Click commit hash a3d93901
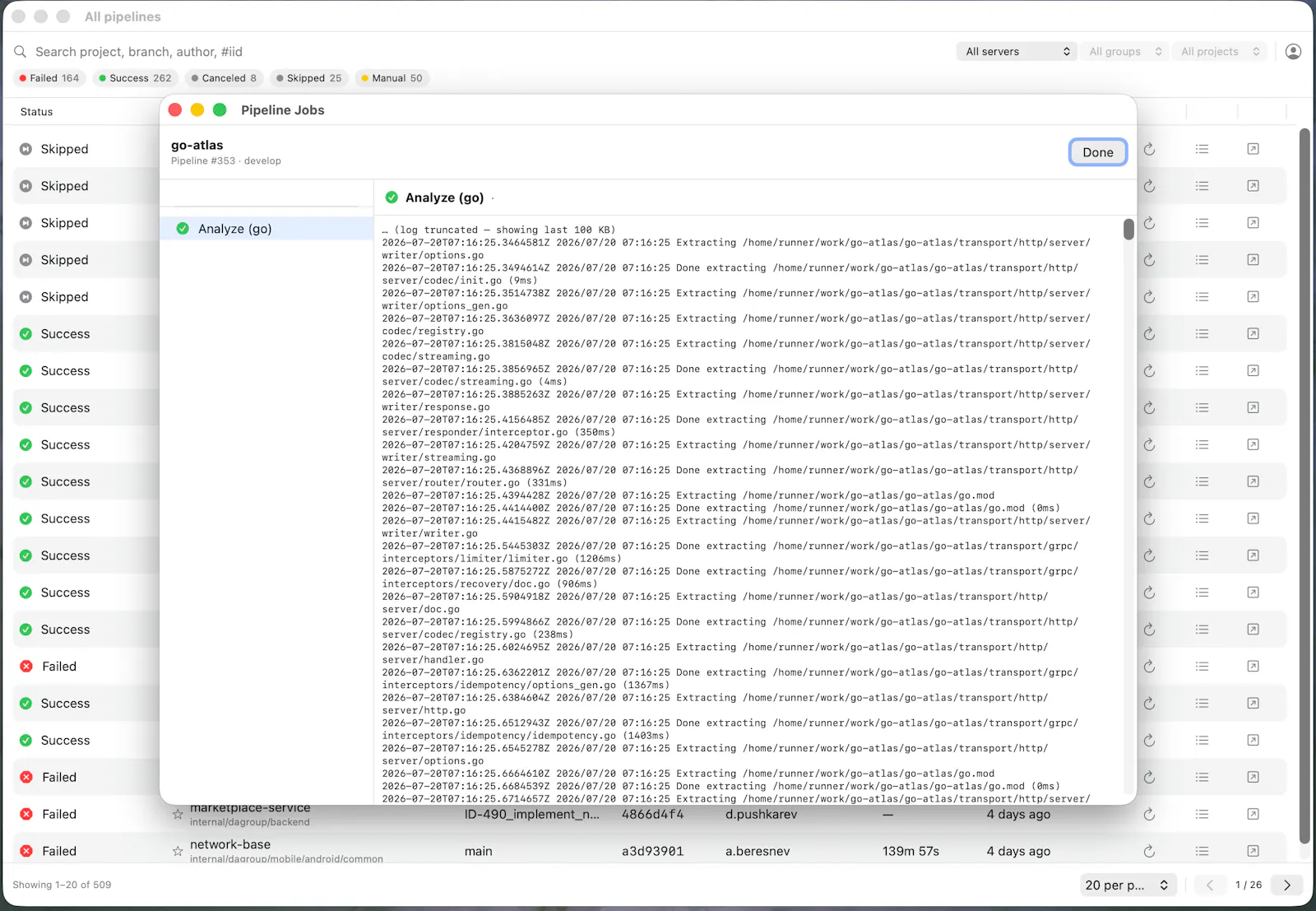Screen dimensions: 1316x911 652,851
